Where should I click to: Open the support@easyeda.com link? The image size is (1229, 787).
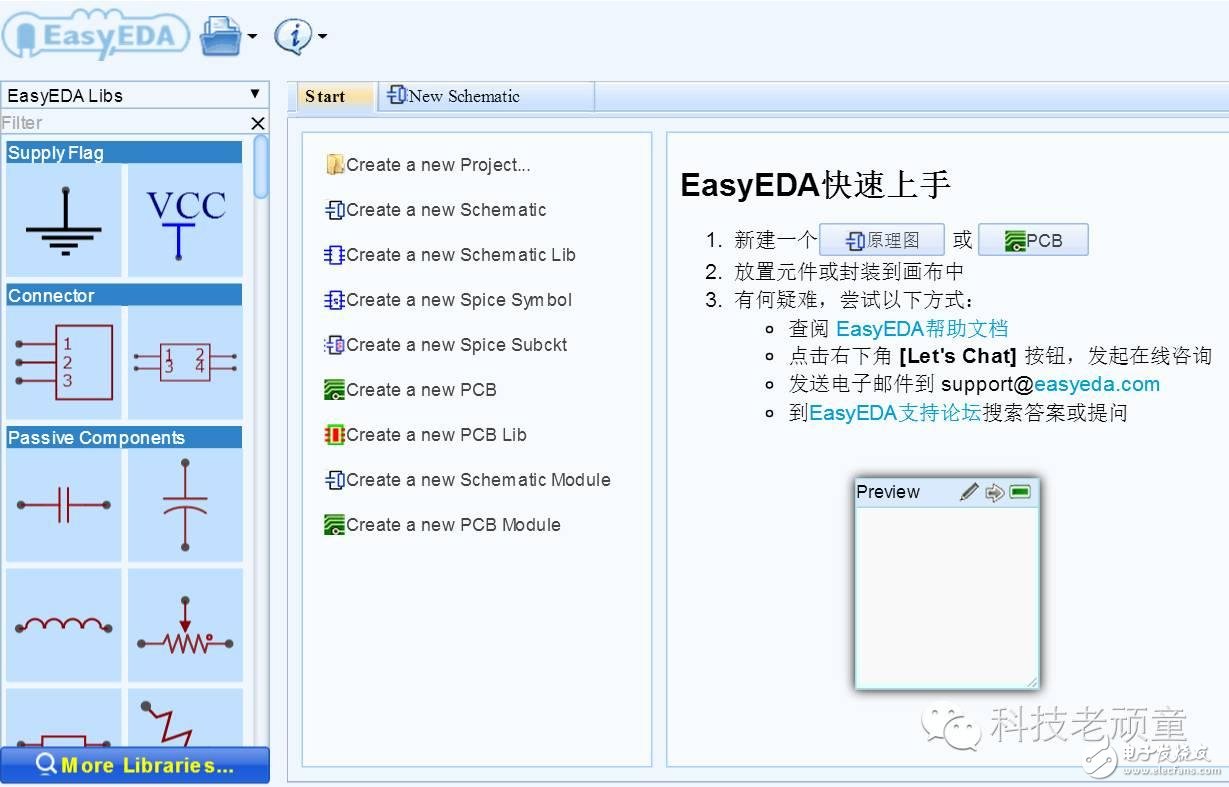pos(1050,384)
